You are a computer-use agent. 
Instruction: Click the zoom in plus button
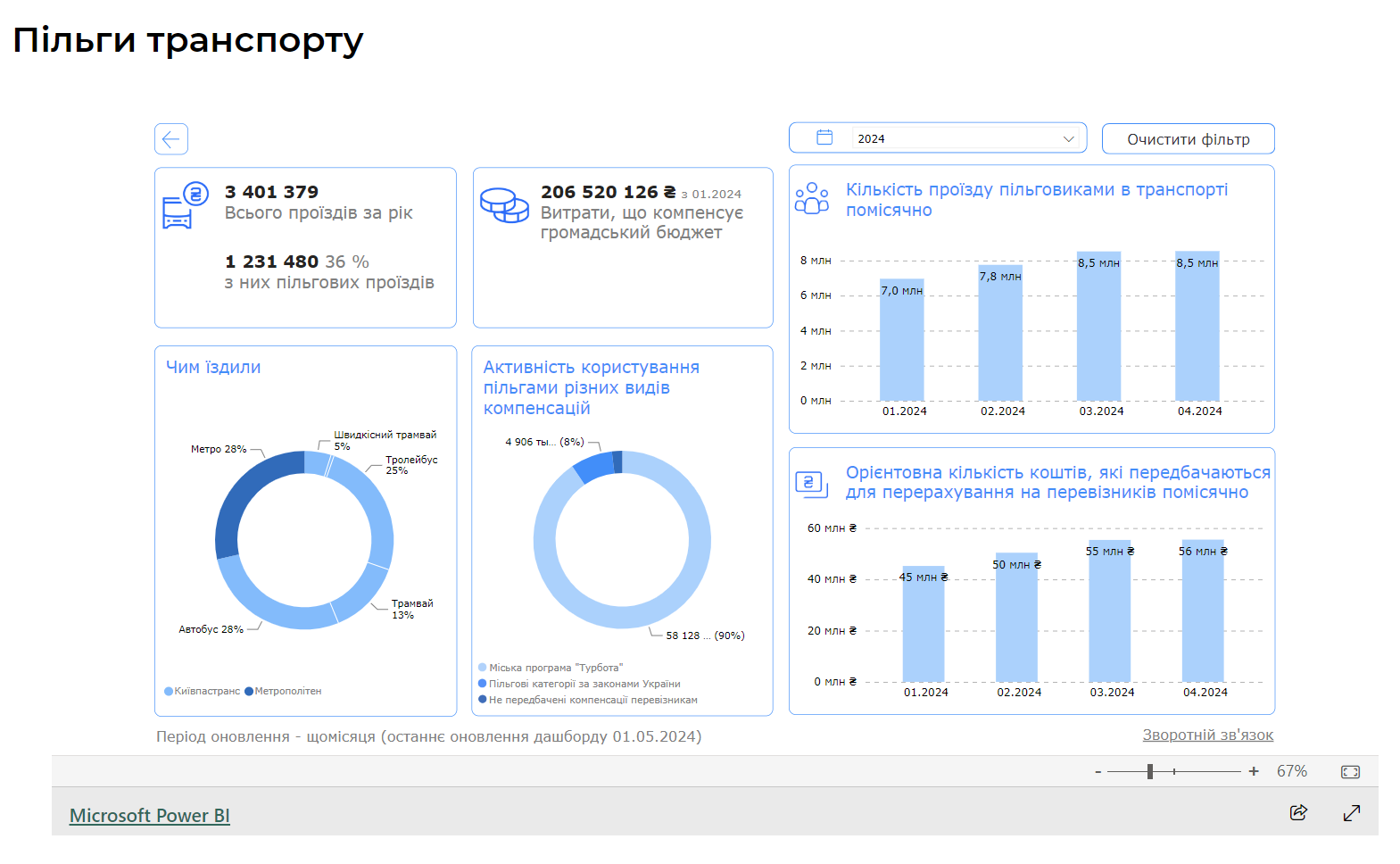coord(1254,771)
